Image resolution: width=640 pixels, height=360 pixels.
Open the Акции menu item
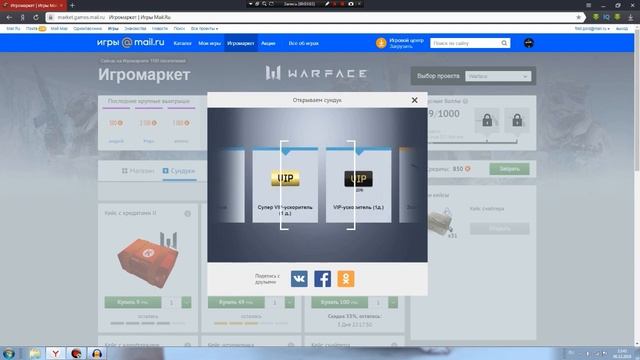[x=268, y=43]
